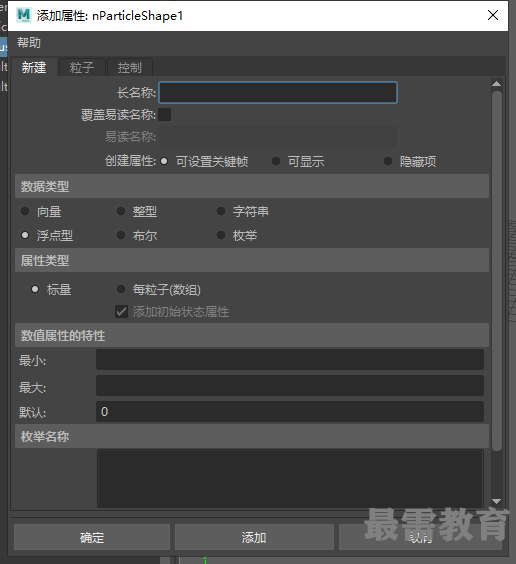Screen dimensions: 516x564
Task: Choose 枚举 data type
Action: [x=221, y=235]
